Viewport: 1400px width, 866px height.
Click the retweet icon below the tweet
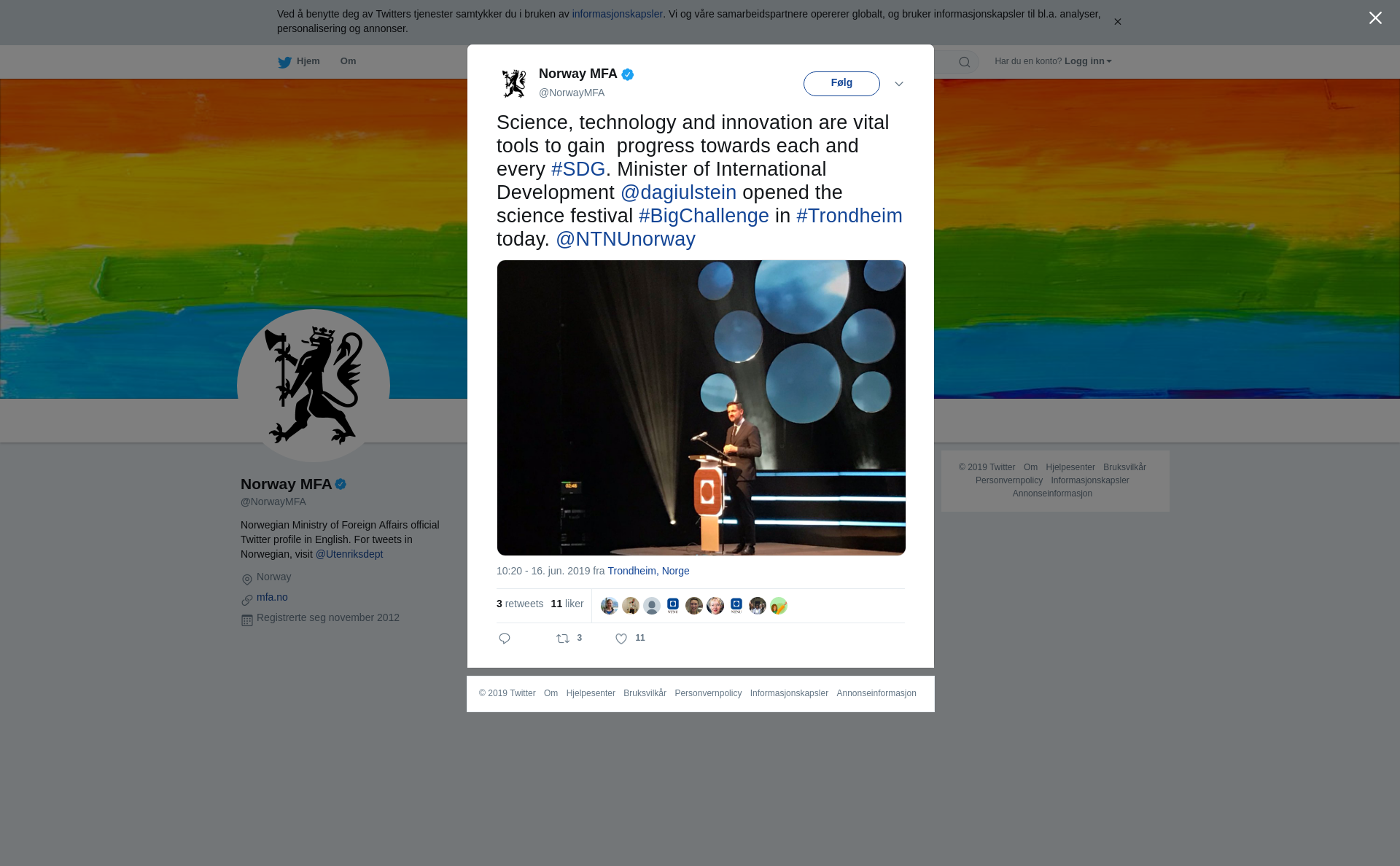pyautogui.click(x=563, y=639)
